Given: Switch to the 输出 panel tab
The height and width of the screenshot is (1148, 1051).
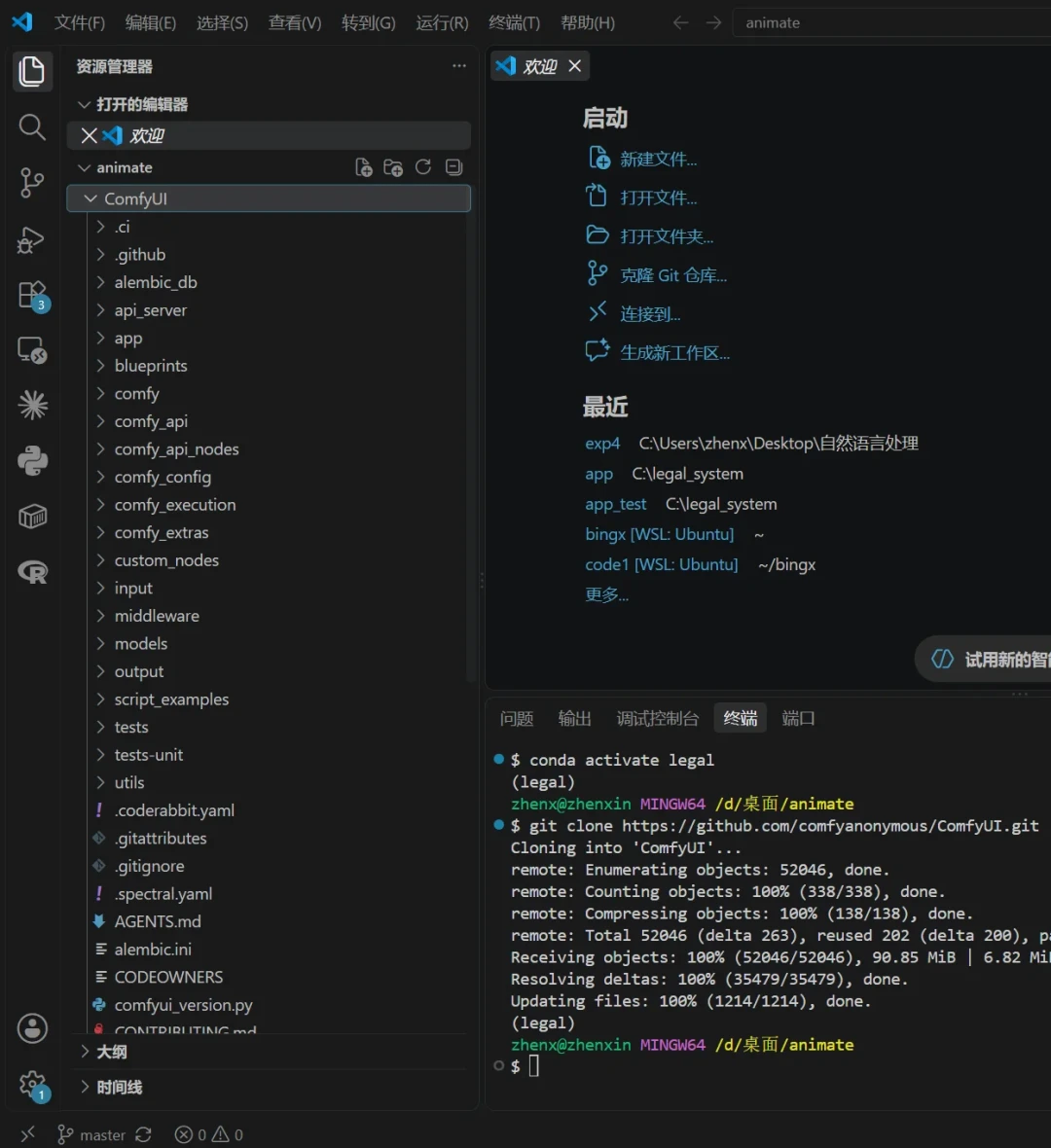Looking at the screenshot, I should click(574, 718).
